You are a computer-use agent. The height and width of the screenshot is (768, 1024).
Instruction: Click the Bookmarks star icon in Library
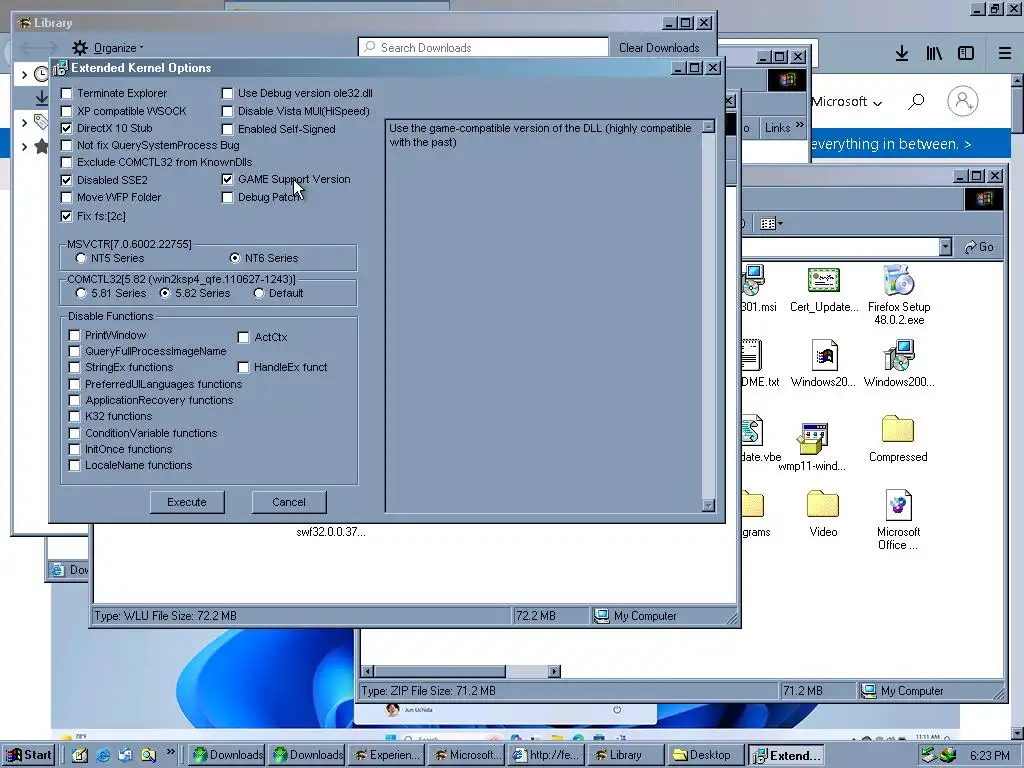coord(41,146)
